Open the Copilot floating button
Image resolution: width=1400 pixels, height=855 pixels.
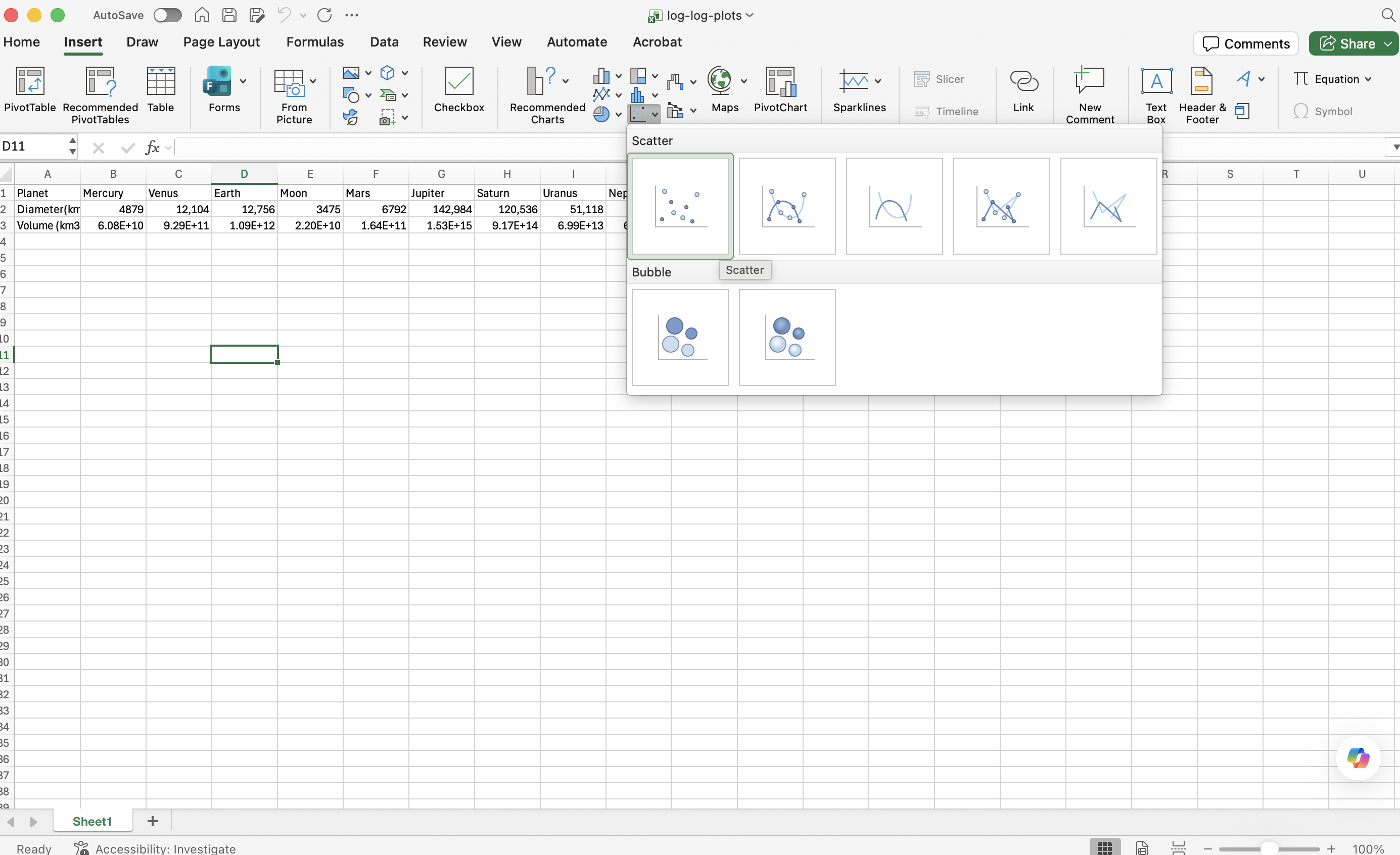tap(1358, 757)
